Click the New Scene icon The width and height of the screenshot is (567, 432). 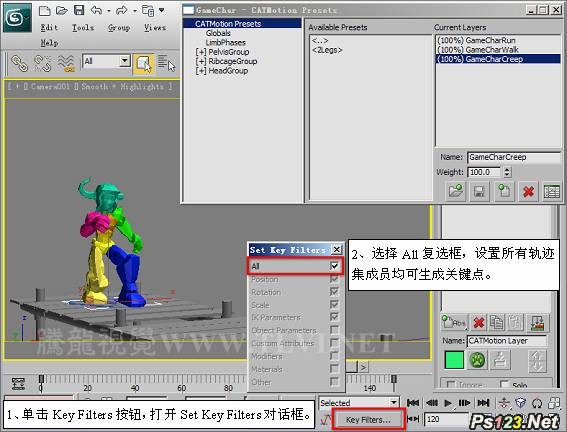(44, 10)
